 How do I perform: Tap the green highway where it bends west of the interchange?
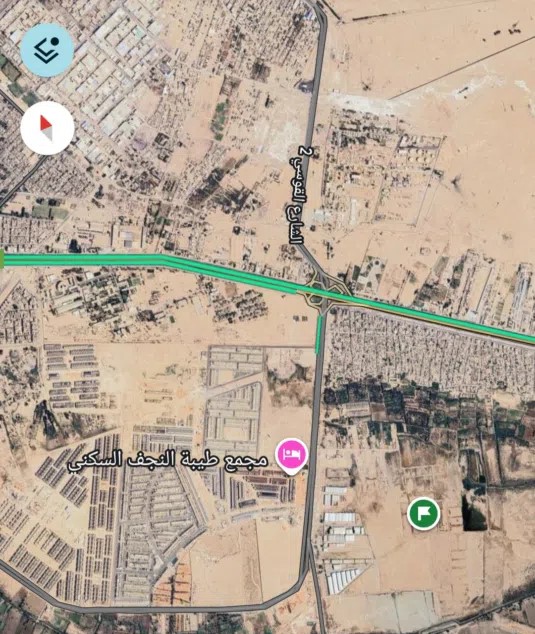[x=166, y=259]
